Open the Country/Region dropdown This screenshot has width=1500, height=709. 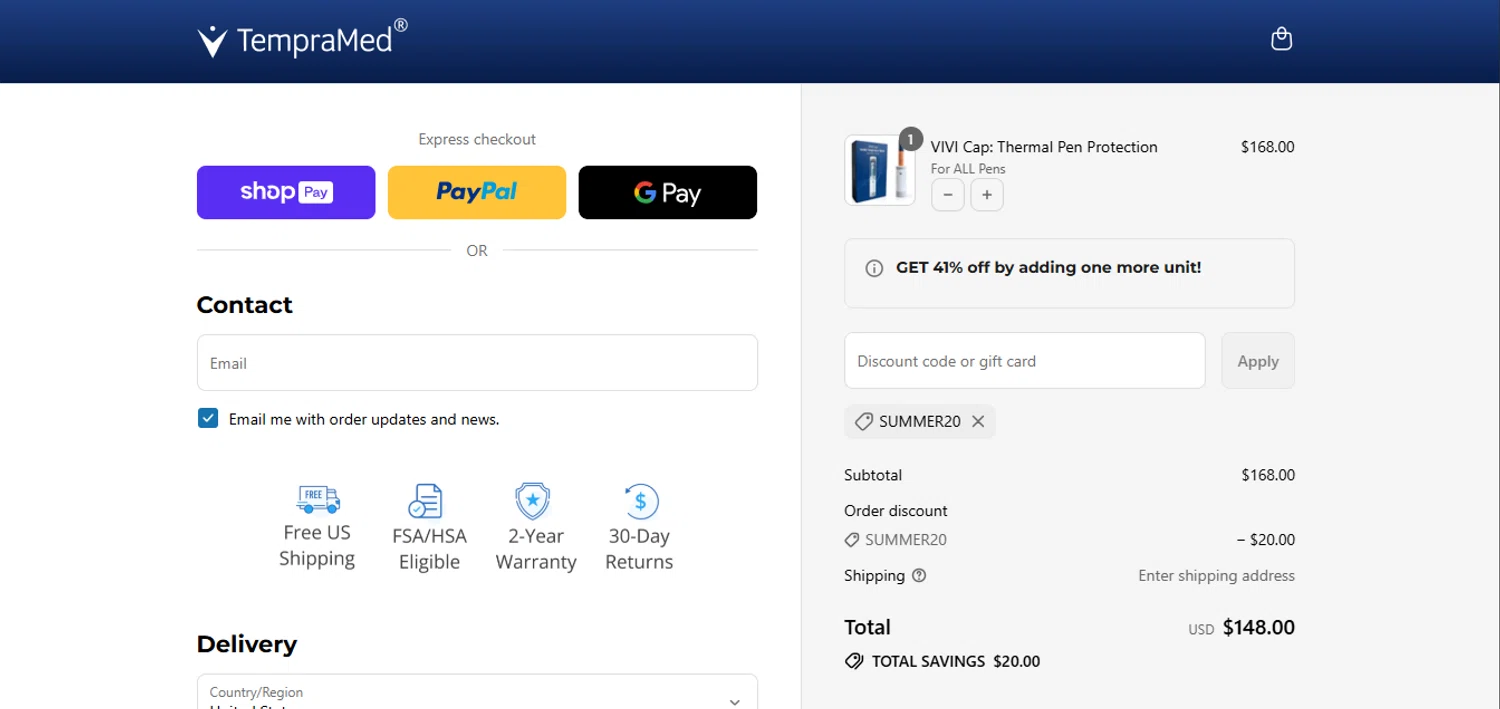coord(477,692)
